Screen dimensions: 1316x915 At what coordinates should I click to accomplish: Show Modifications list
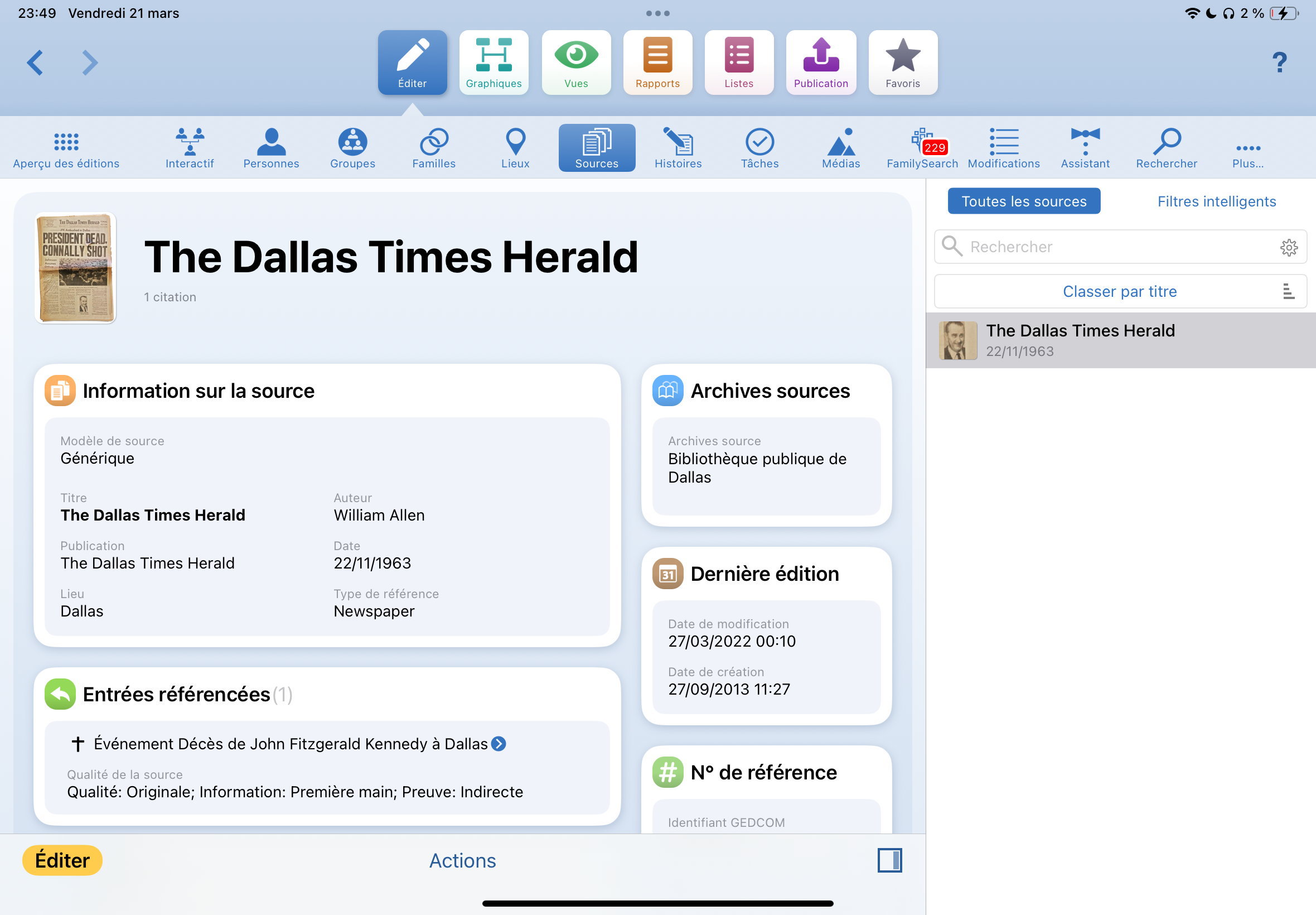[1004, 148]
